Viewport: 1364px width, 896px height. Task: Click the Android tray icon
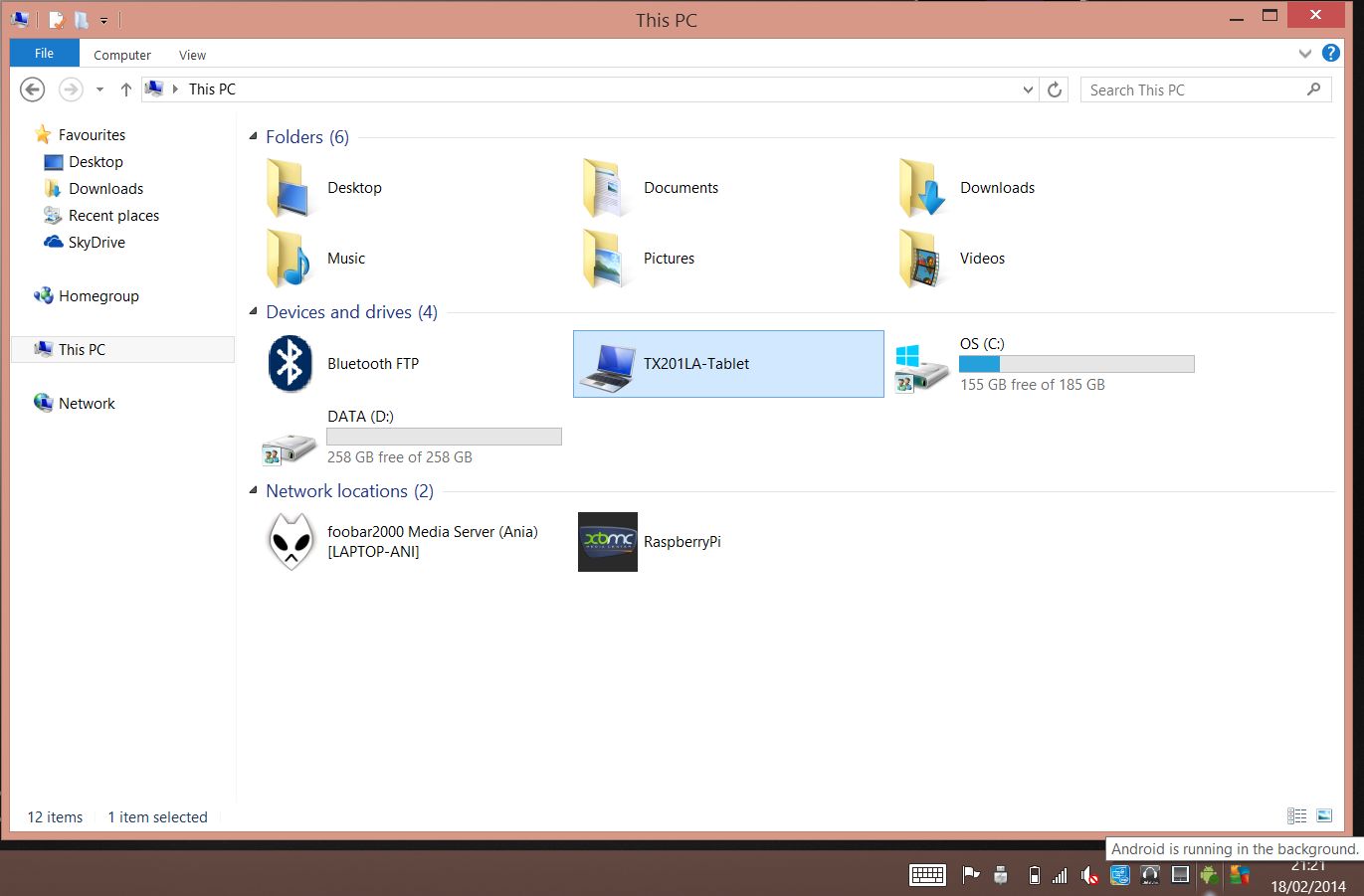1209,875
